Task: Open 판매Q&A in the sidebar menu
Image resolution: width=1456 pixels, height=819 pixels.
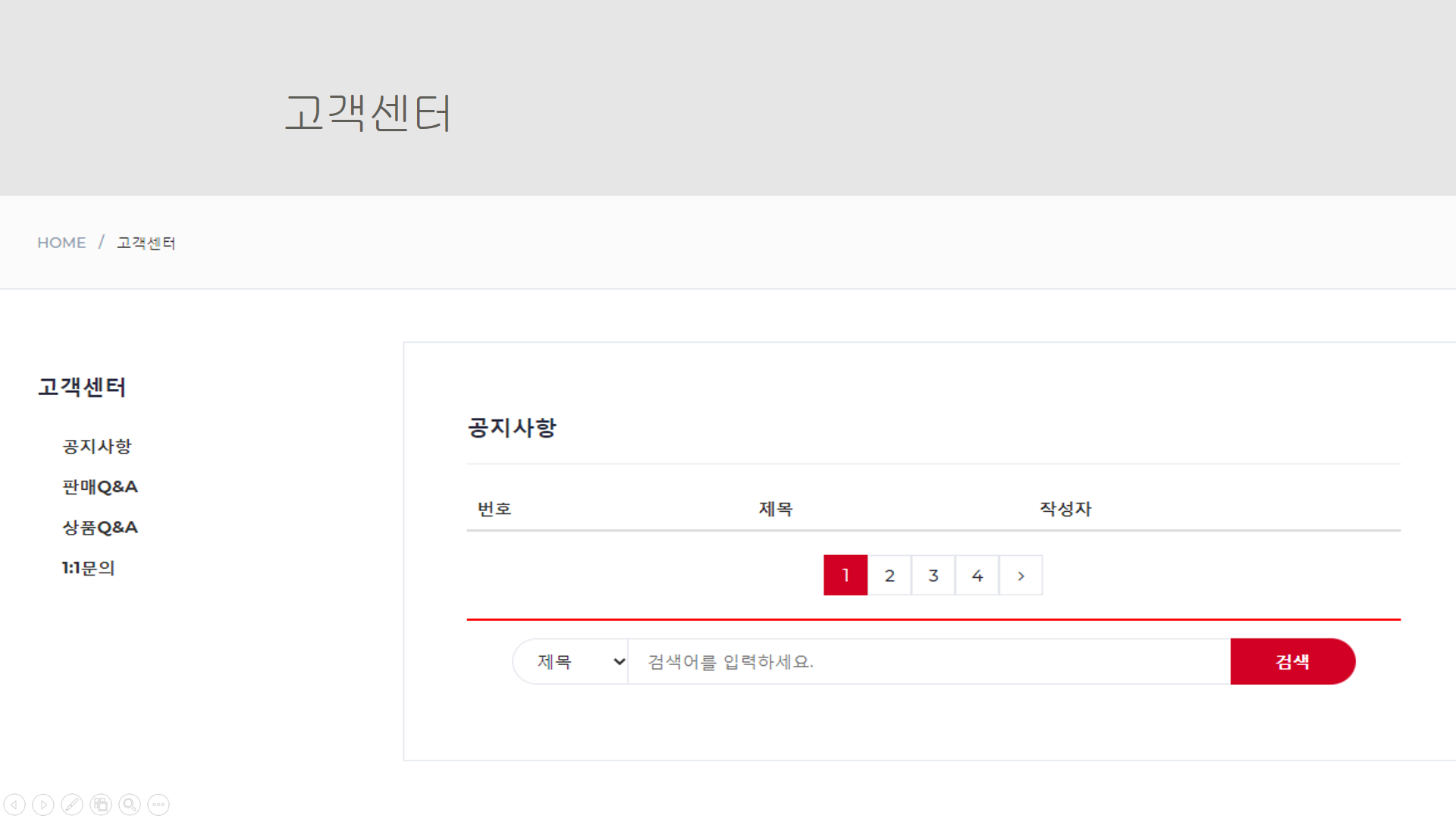Action: 100,487
